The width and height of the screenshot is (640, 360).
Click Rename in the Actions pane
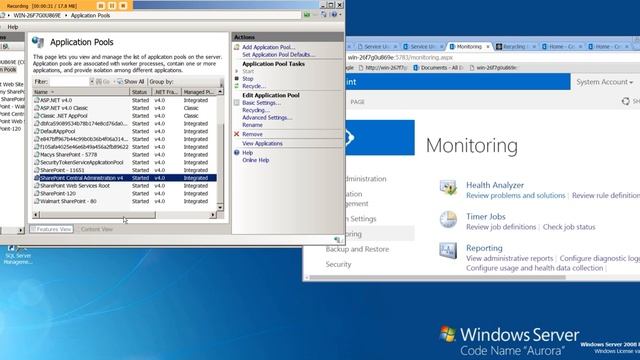point(252,125)
